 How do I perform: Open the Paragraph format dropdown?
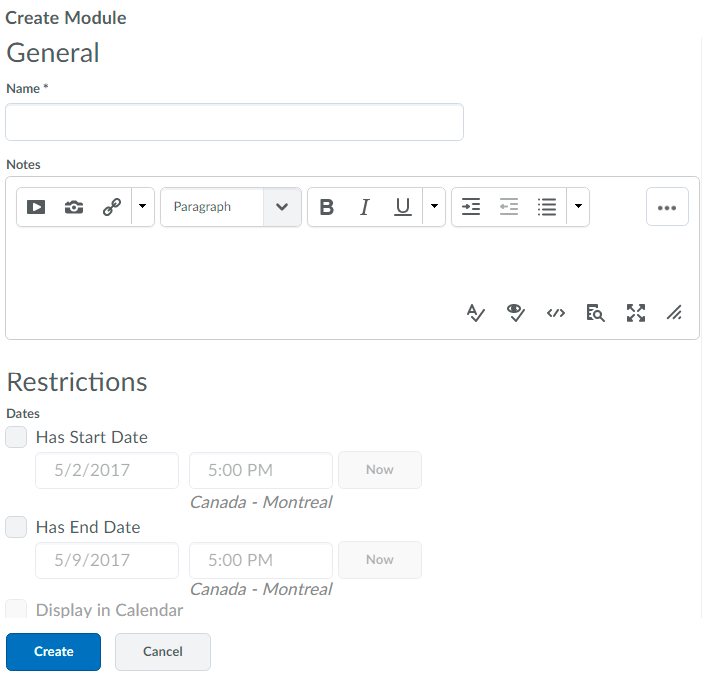pos(231,207)
